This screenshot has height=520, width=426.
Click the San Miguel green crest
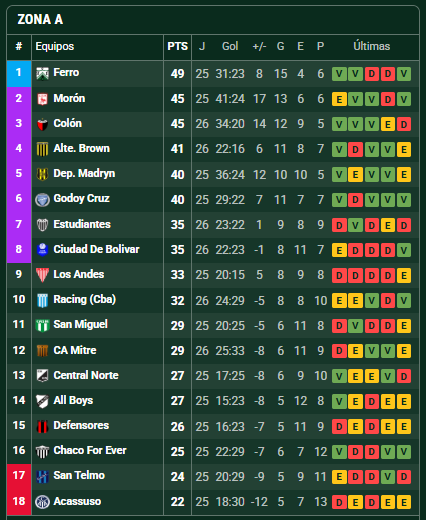pos(42,325)
